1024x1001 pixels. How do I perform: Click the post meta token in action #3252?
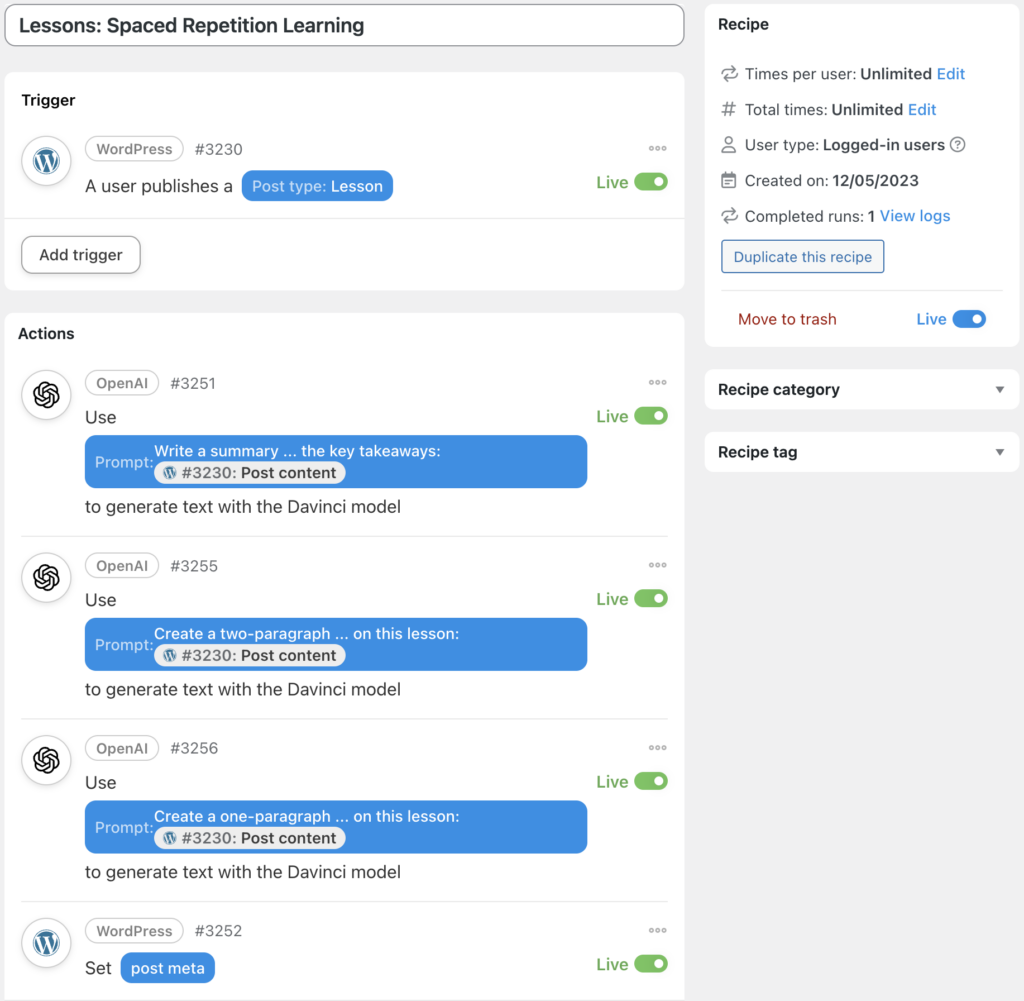point(167,968)
